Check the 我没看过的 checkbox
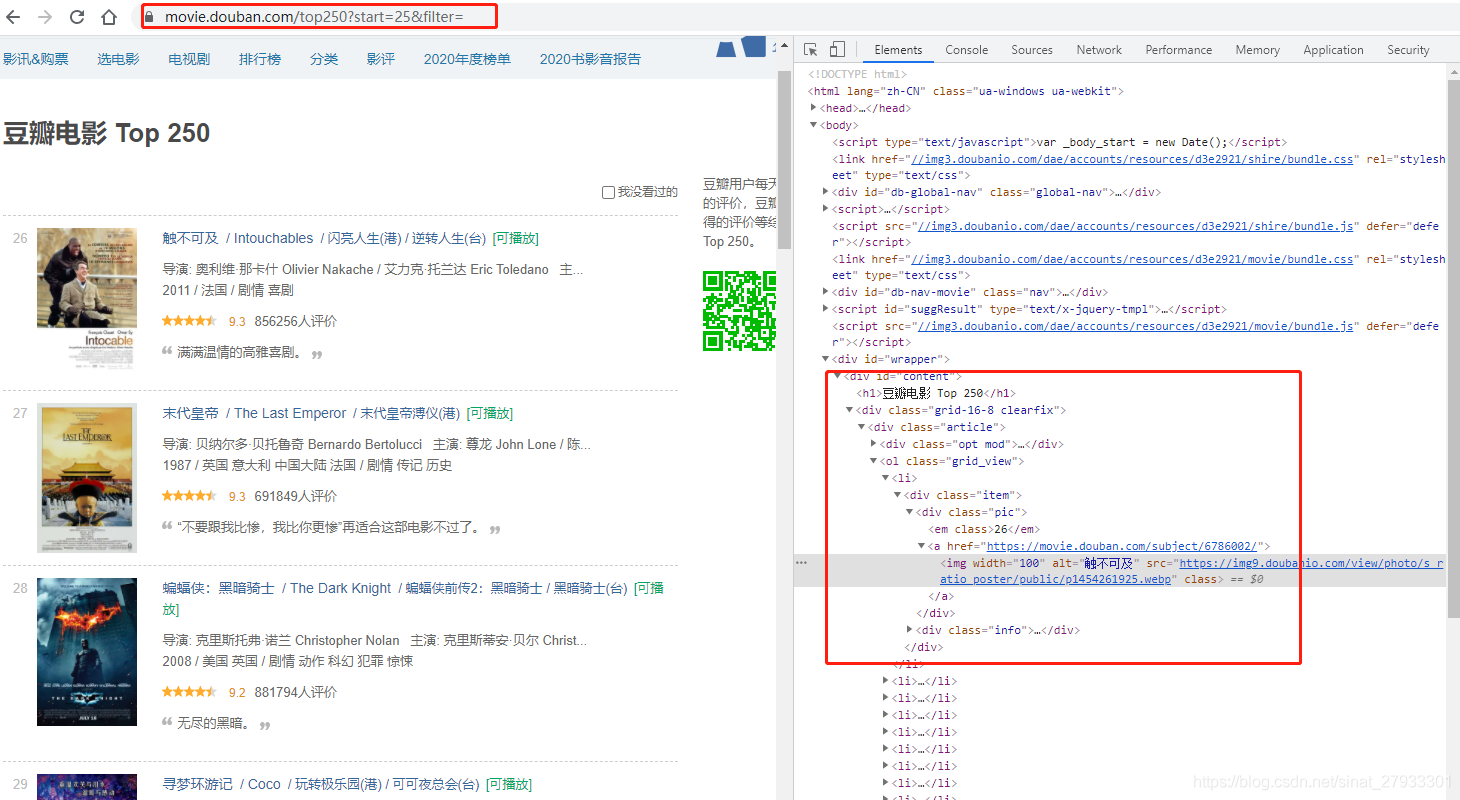Image resolution: width=1460 pixels, height=800 pixels. (608, 192)
